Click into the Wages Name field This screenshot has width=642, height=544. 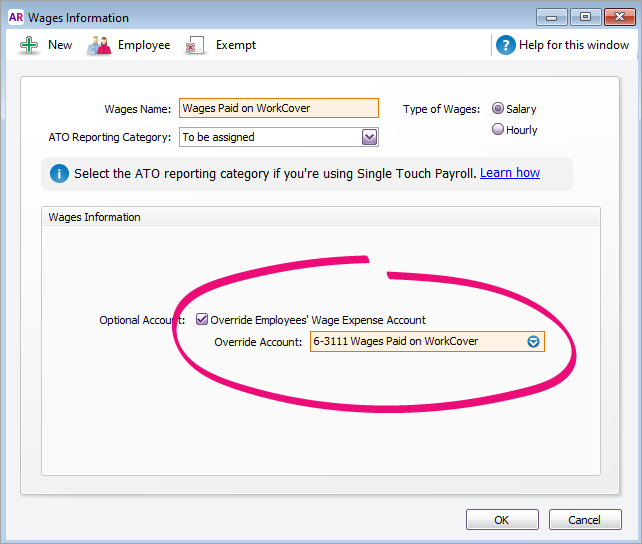278,109
